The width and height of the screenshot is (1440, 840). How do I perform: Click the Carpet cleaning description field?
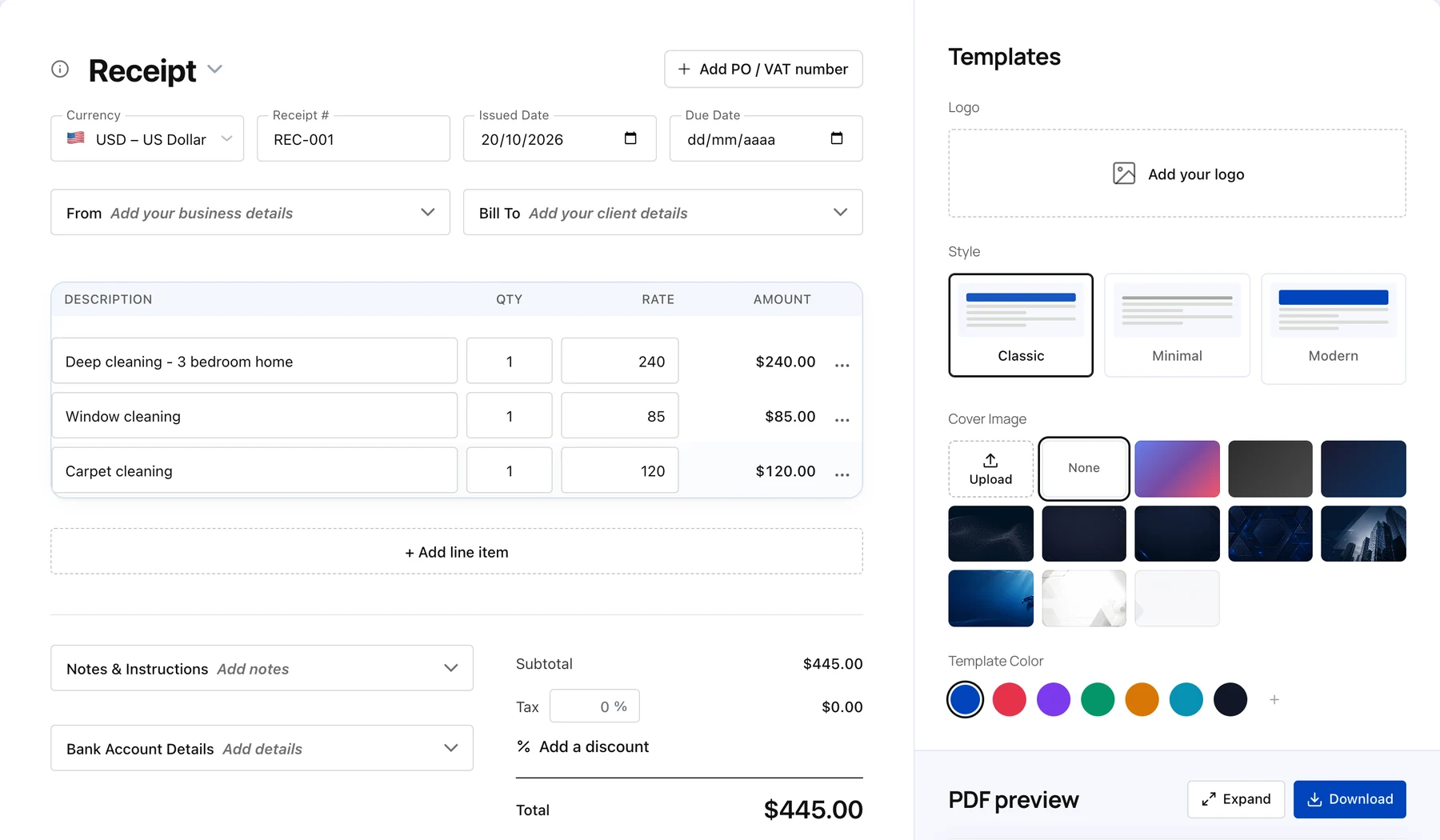point(254,471)
